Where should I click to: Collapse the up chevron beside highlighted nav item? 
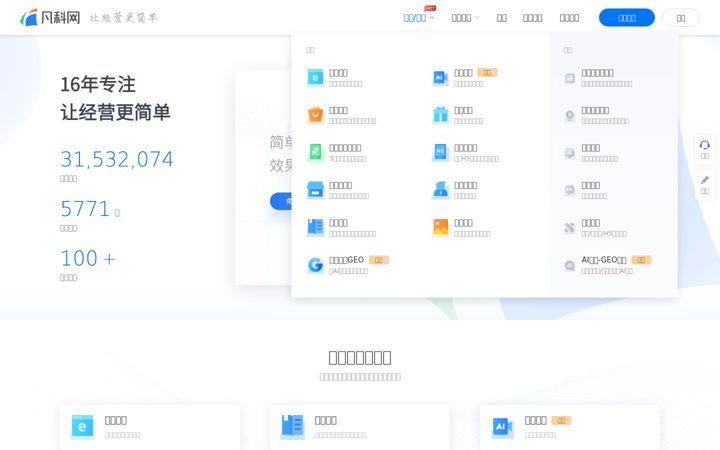(x=432, y=18)
